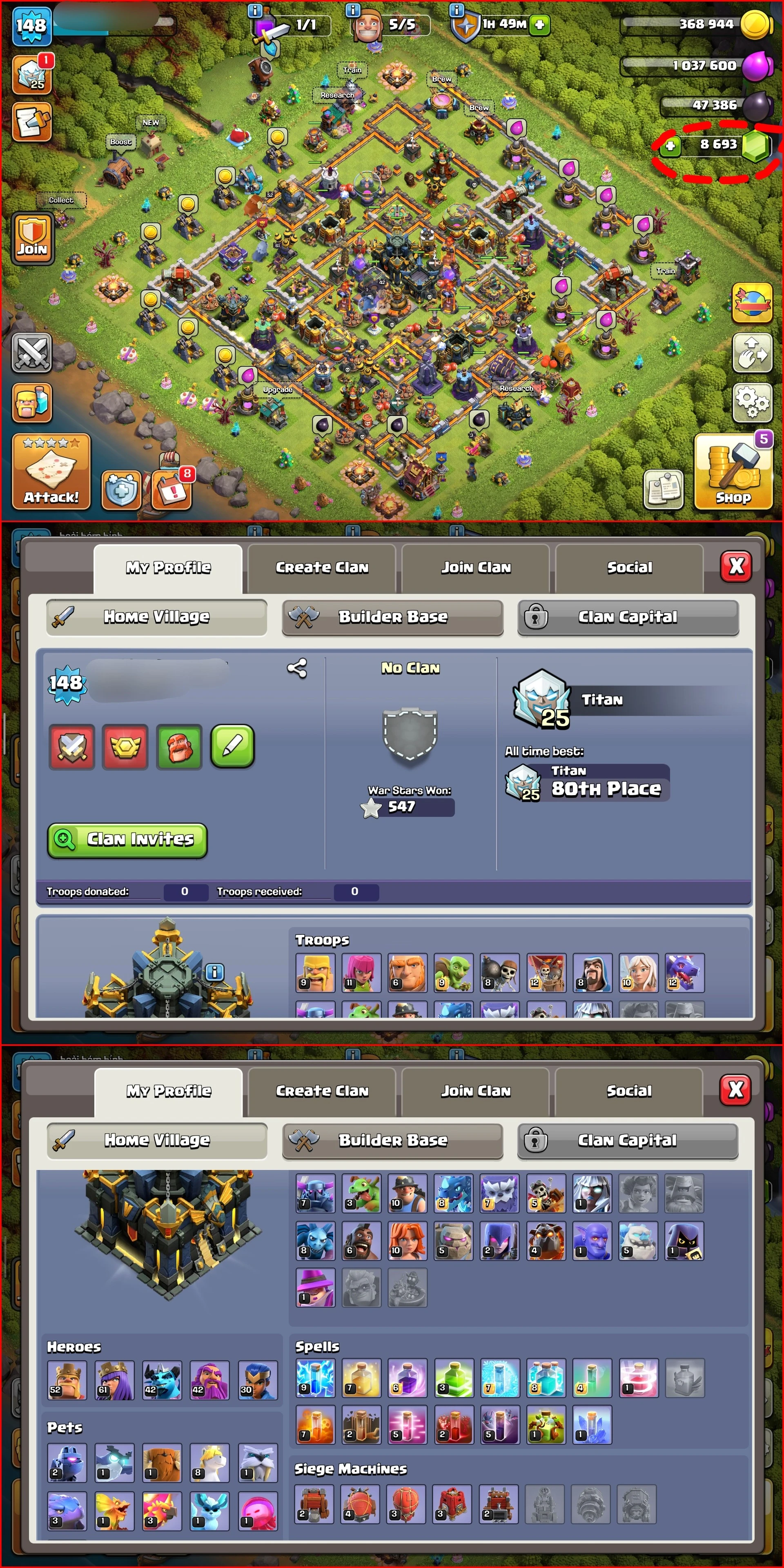Select Home Village in lower profile
This screenshot has height=1568, width=784.
coord(157,1139)
